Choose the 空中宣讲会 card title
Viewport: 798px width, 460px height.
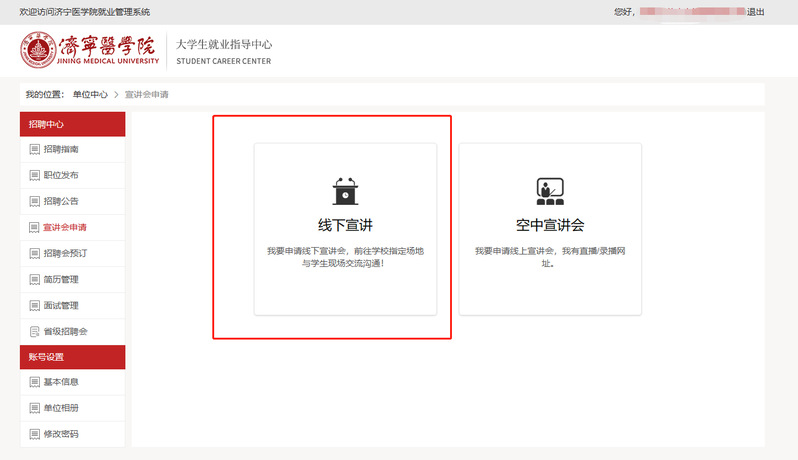tap(550, 225)
